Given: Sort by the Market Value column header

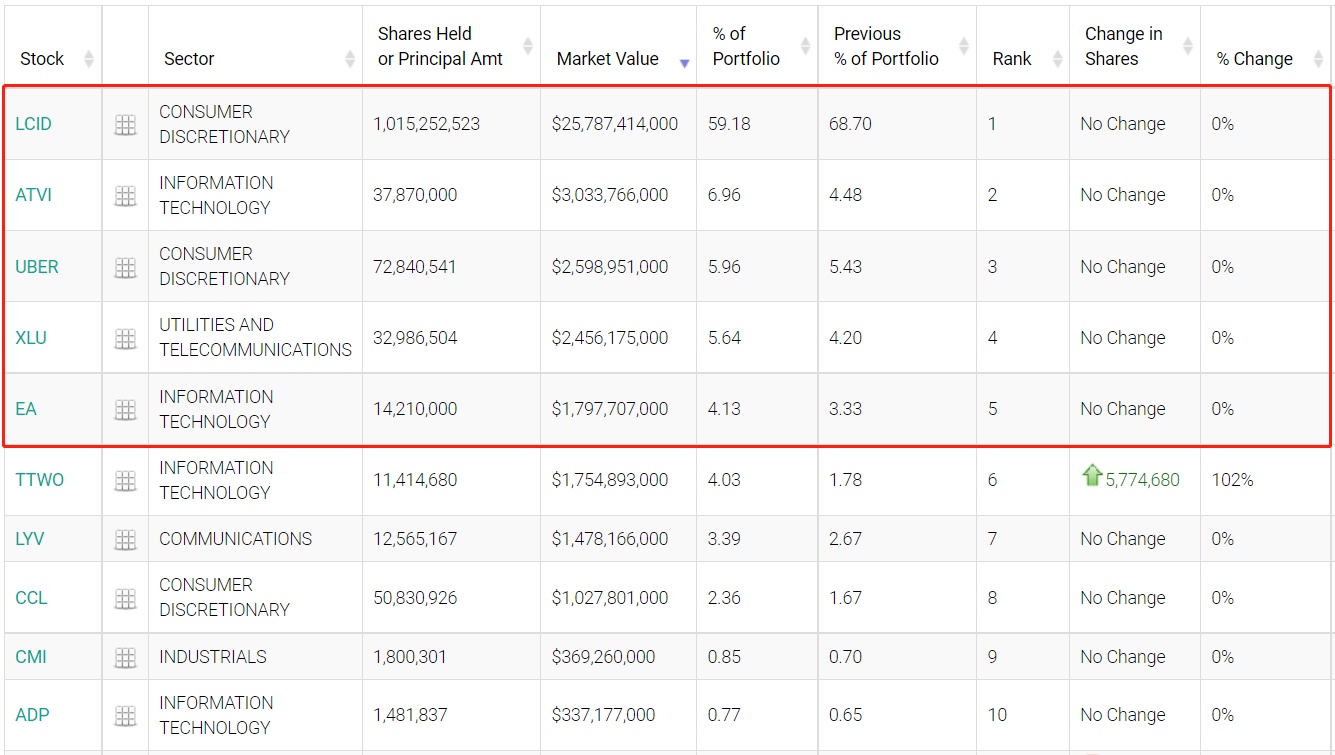Looking at the screenshot, I should [608, 59].
